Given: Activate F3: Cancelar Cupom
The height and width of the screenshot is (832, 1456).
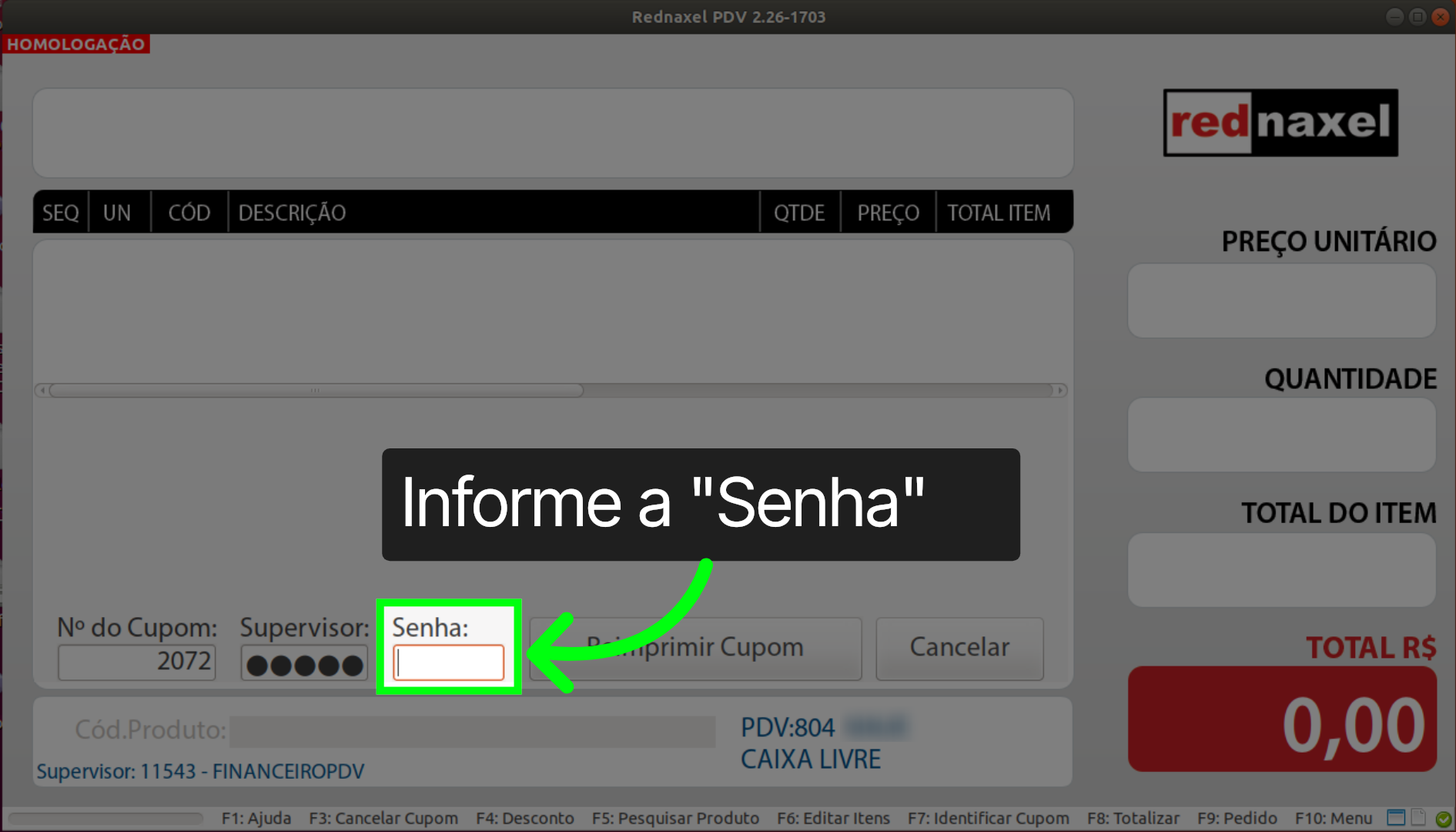Looking at the screenshot, I should (x=383, y=818).
